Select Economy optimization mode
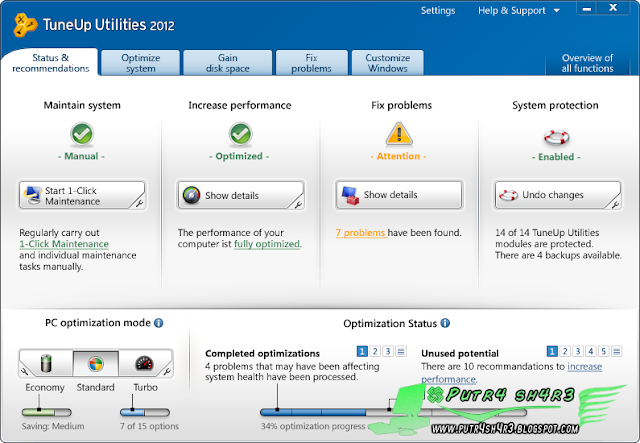Screen dimensions: 640x443 tap(46, 363)
